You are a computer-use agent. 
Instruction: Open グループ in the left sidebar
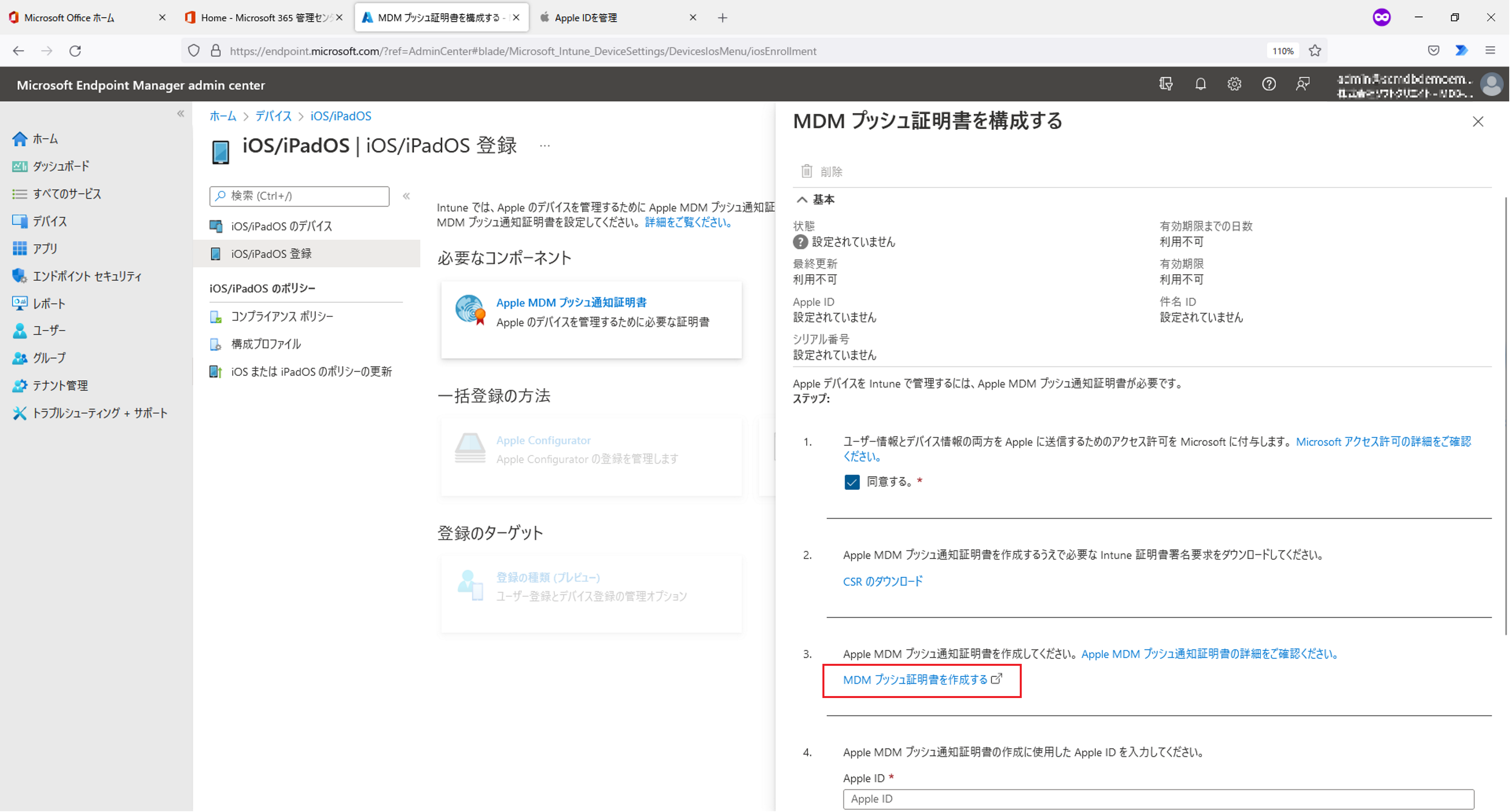coord(39,358)
